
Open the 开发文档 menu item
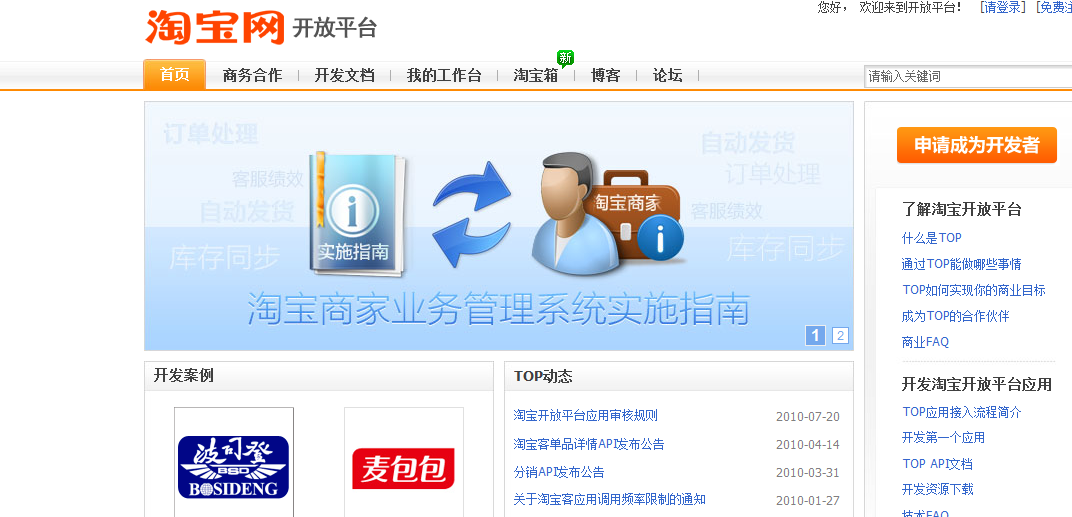[x=345, y=76]
